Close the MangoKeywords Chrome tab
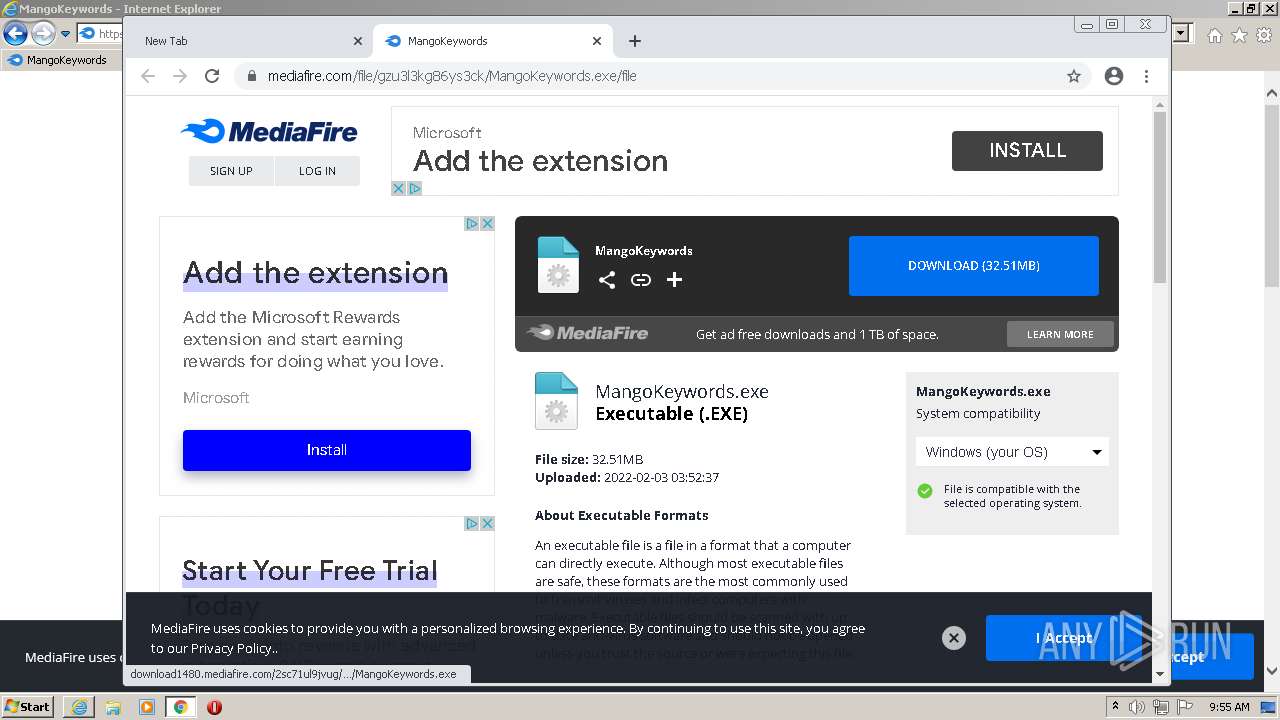 click(x=597, y=41)
